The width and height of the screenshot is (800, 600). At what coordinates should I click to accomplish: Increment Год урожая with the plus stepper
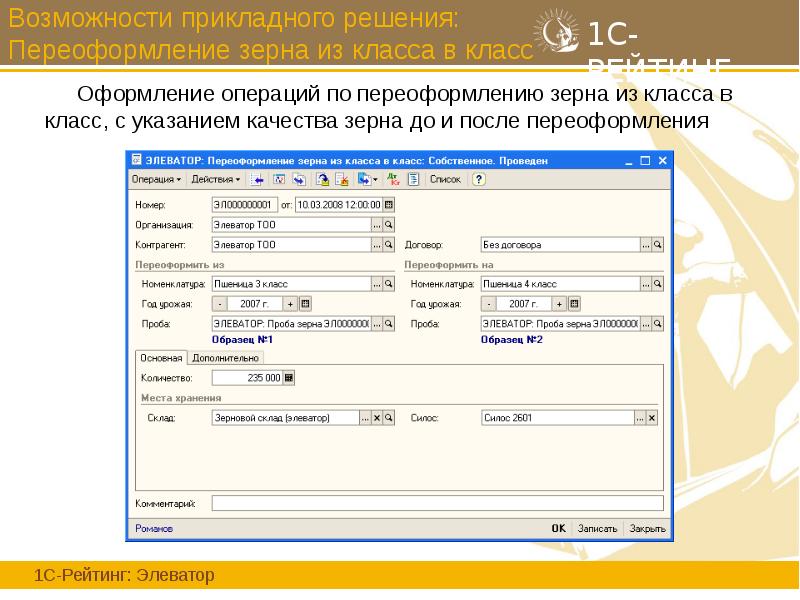[x=289, y=302]
